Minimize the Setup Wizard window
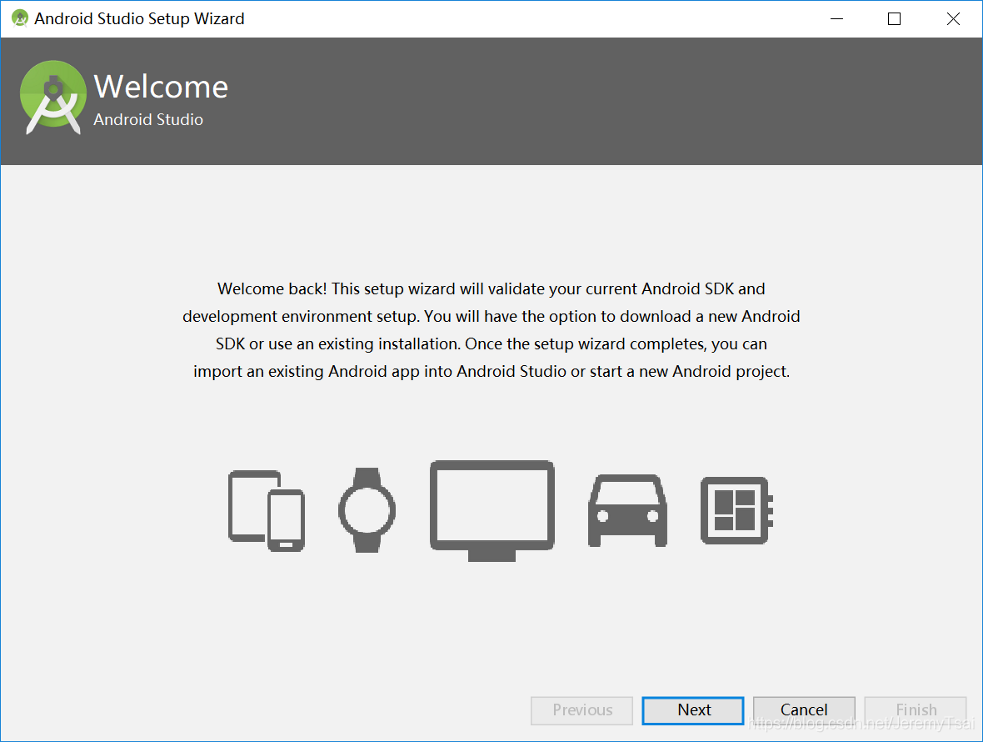984x742 pixels. 837,19
